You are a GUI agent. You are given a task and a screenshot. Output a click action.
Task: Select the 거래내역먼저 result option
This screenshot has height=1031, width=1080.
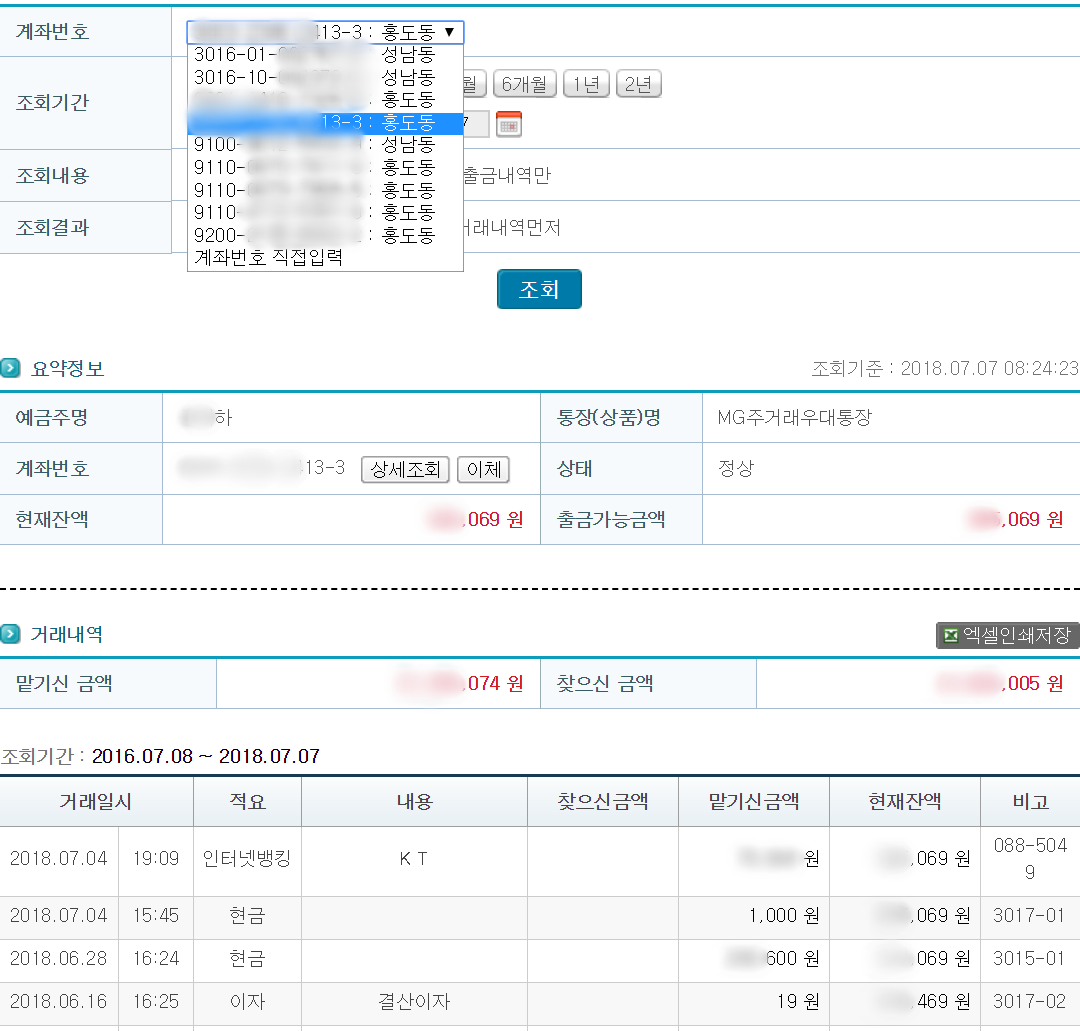(510, 228)
